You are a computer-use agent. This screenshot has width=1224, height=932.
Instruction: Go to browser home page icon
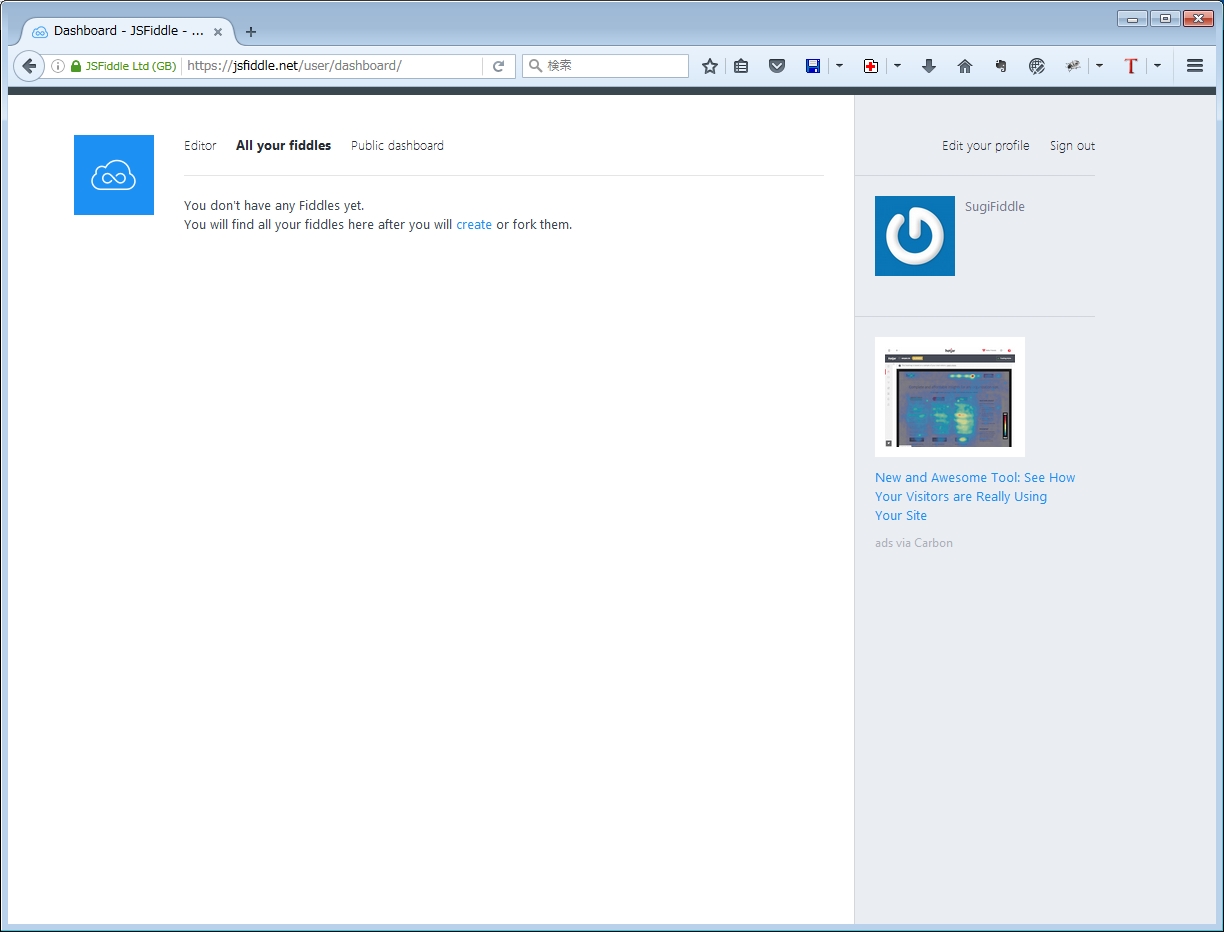point(965,66)
